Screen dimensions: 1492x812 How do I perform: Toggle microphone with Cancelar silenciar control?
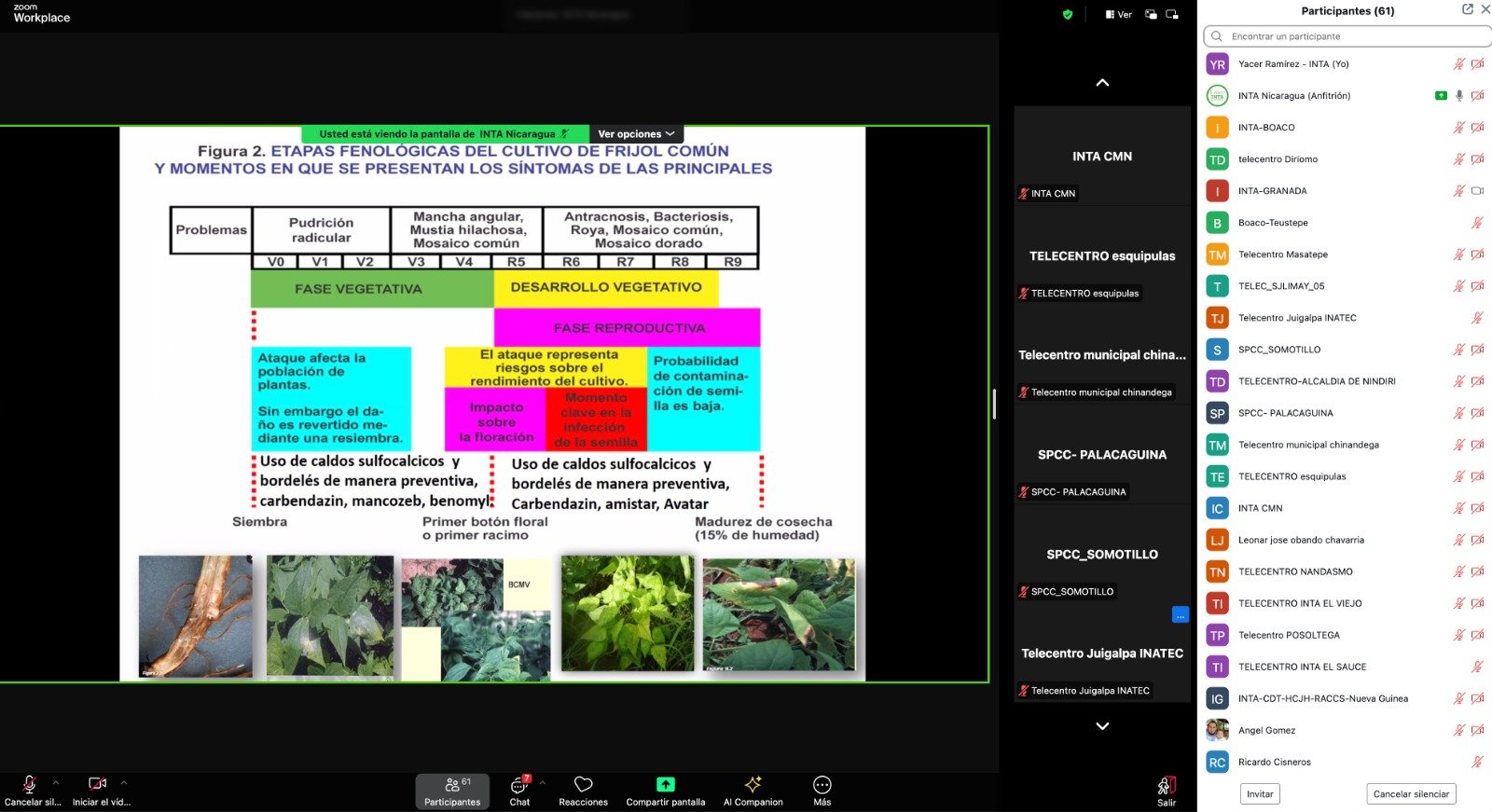coord(30,785)
